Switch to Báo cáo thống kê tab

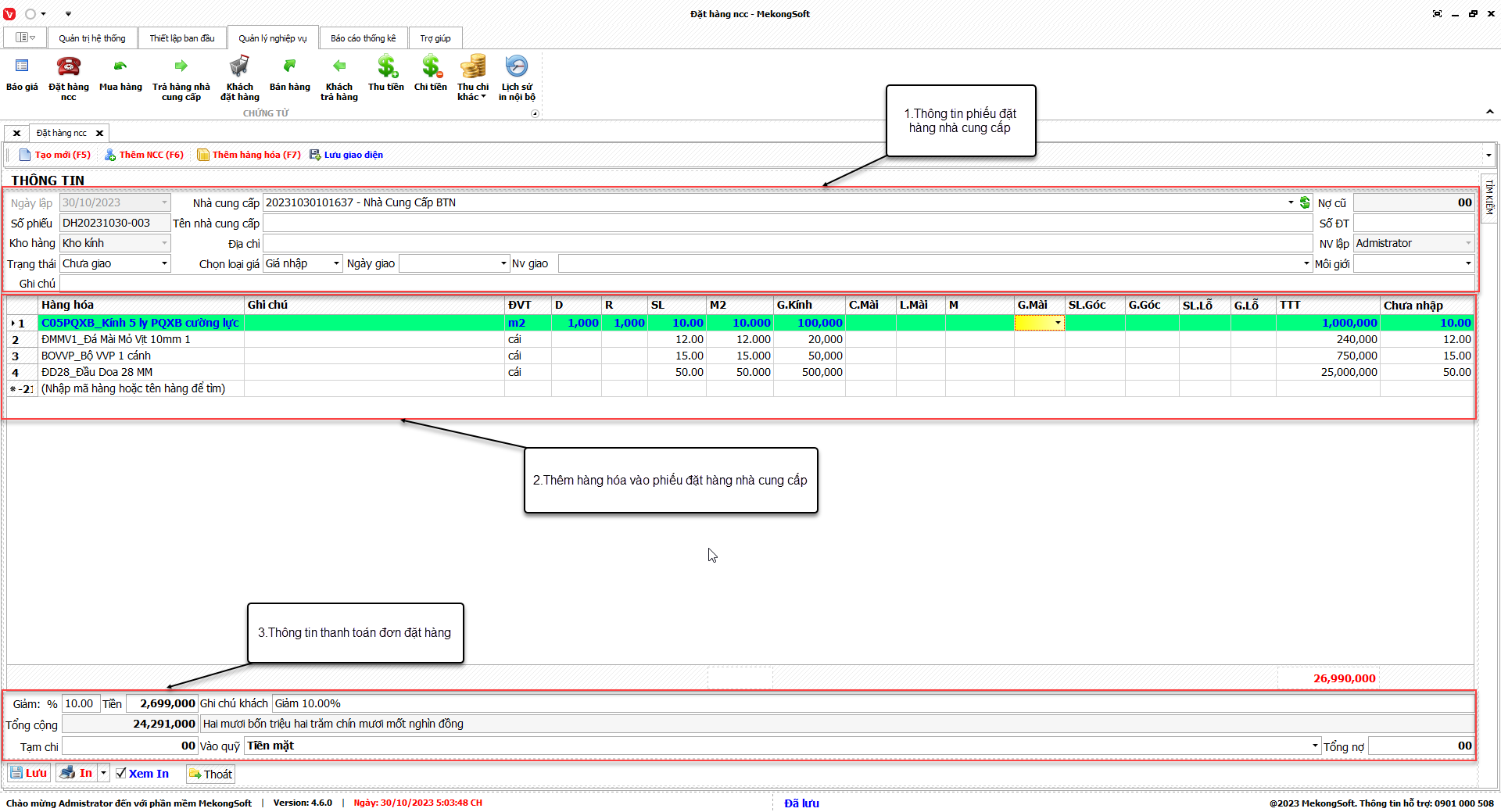[x=363, y=38]
